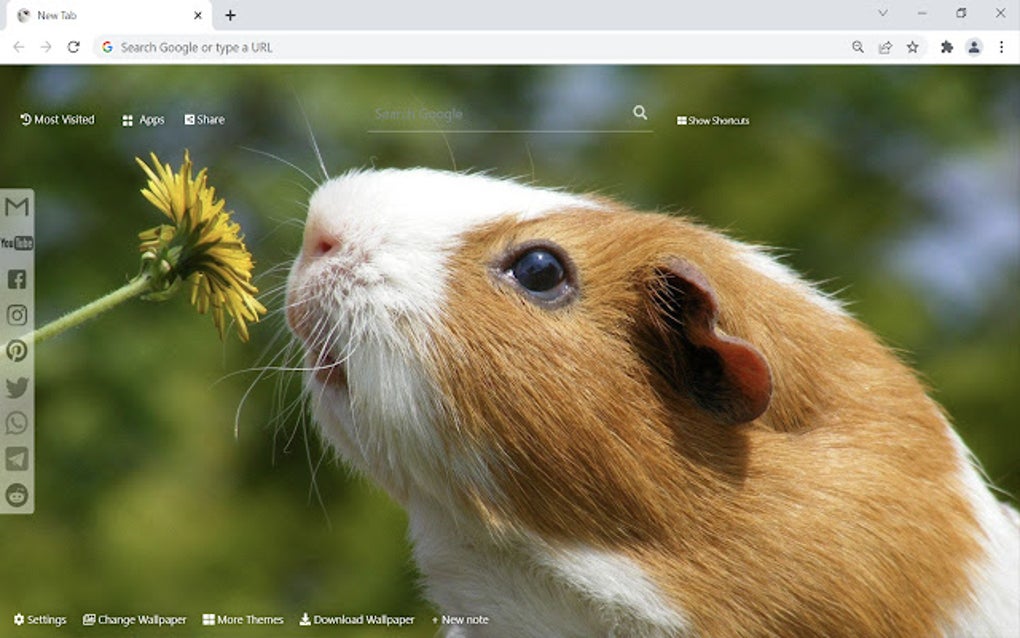Toggle Show Shortcuts visibility
Viewport: 1020px width, 638px height.
coord(712,120)
